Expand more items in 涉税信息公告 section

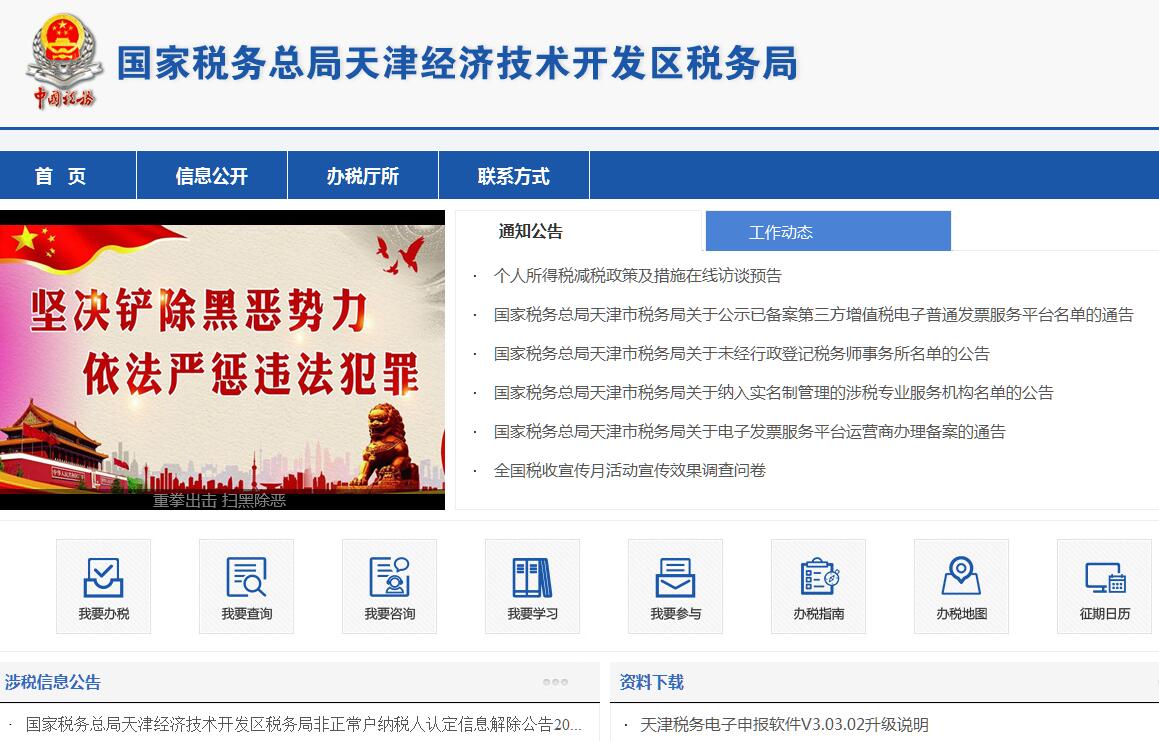point(555,682)
